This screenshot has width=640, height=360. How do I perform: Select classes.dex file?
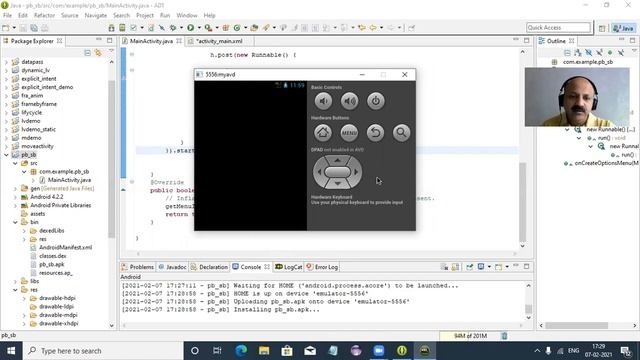pyautogui.click(x=53, y=256)
